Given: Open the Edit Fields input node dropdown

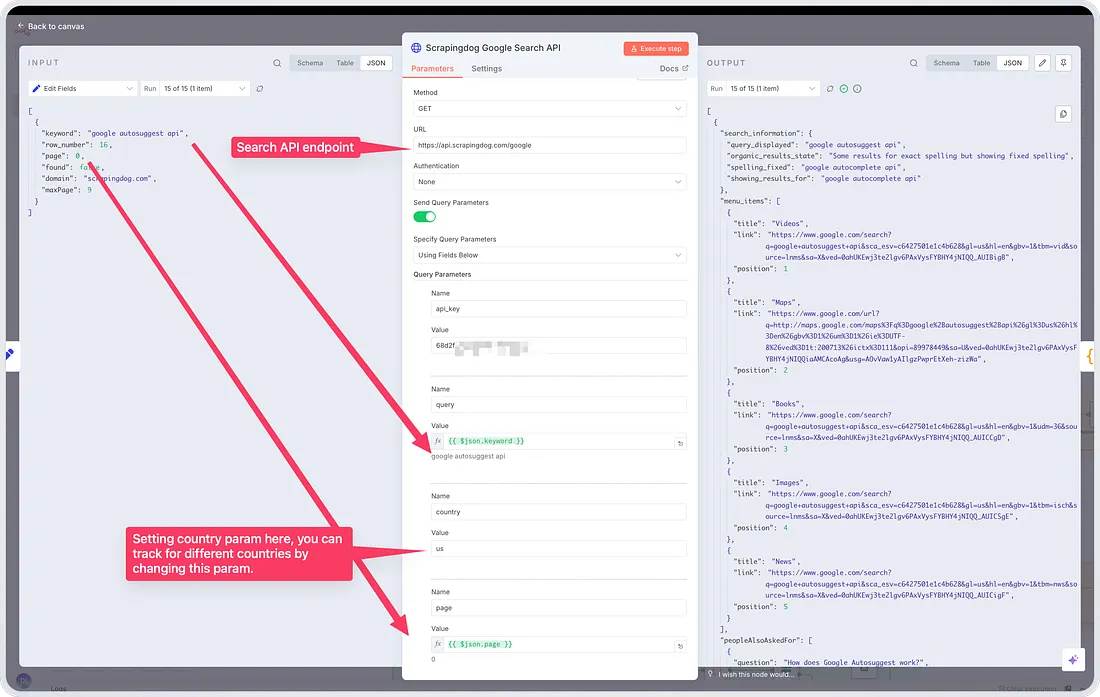Looking at the screenshot, I should click(x=82, y=89).
